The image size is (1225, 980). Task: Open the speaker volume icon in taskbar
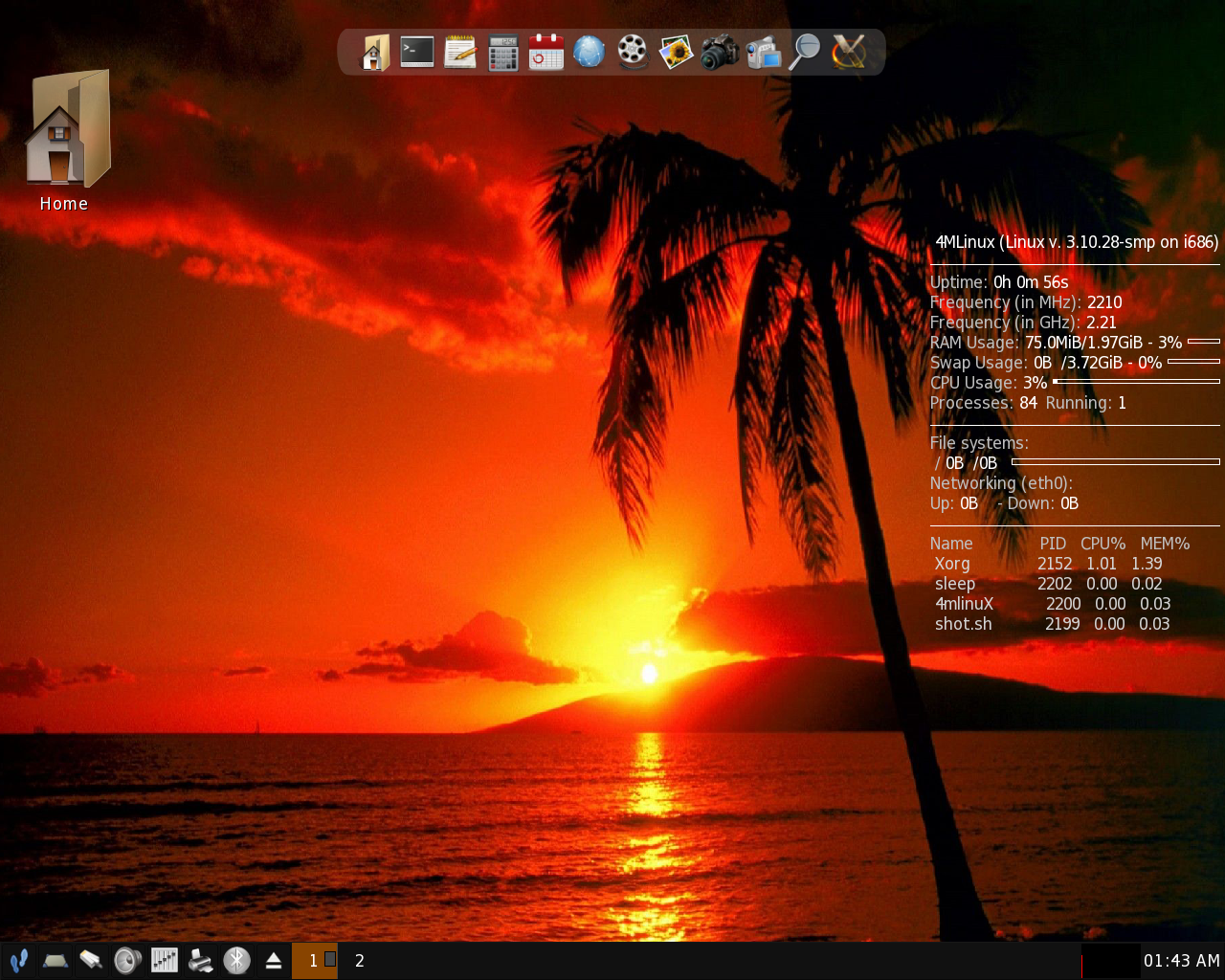pyautogui.click(x=127, y=960)
